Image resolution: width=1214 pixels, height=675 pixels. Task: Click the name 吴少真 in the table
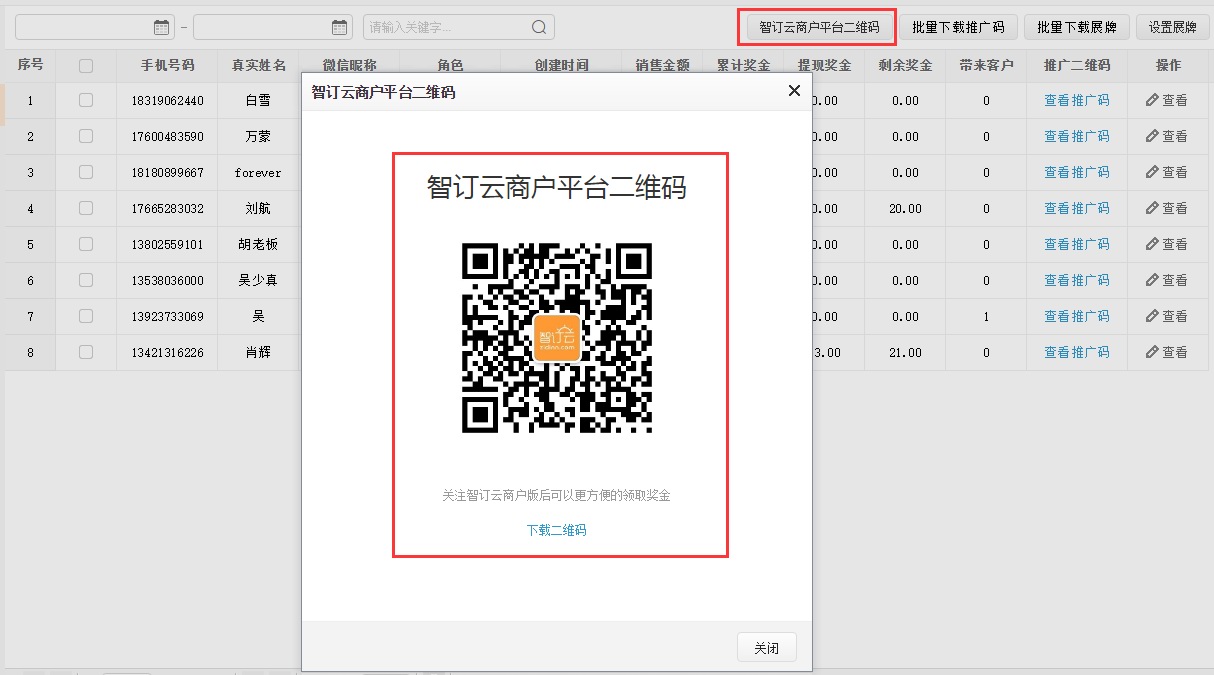pos(258,281)
